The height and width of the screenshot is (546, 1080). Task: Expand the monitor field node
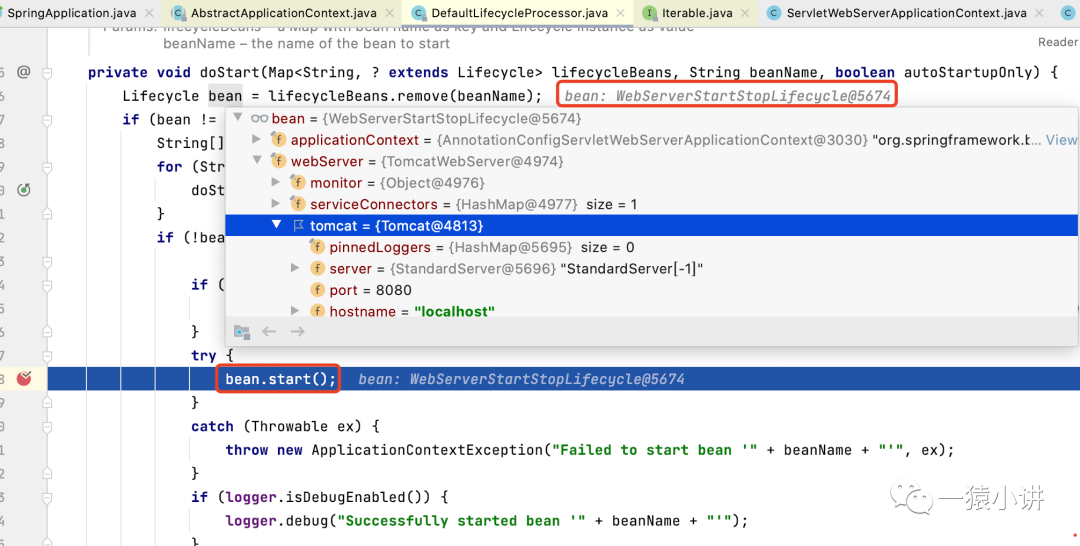276,182
